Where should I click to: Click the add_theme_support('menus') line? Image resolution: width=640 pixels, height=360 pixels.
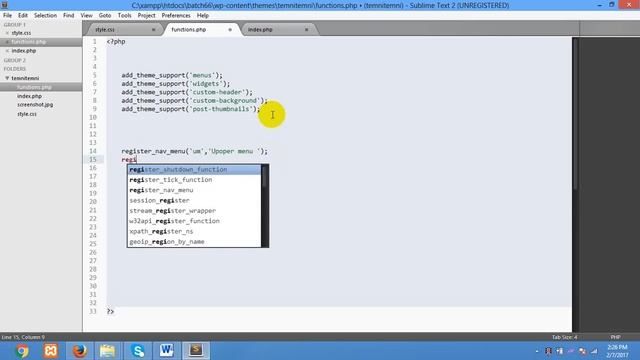pyautogui.click(x=172, y=76)
